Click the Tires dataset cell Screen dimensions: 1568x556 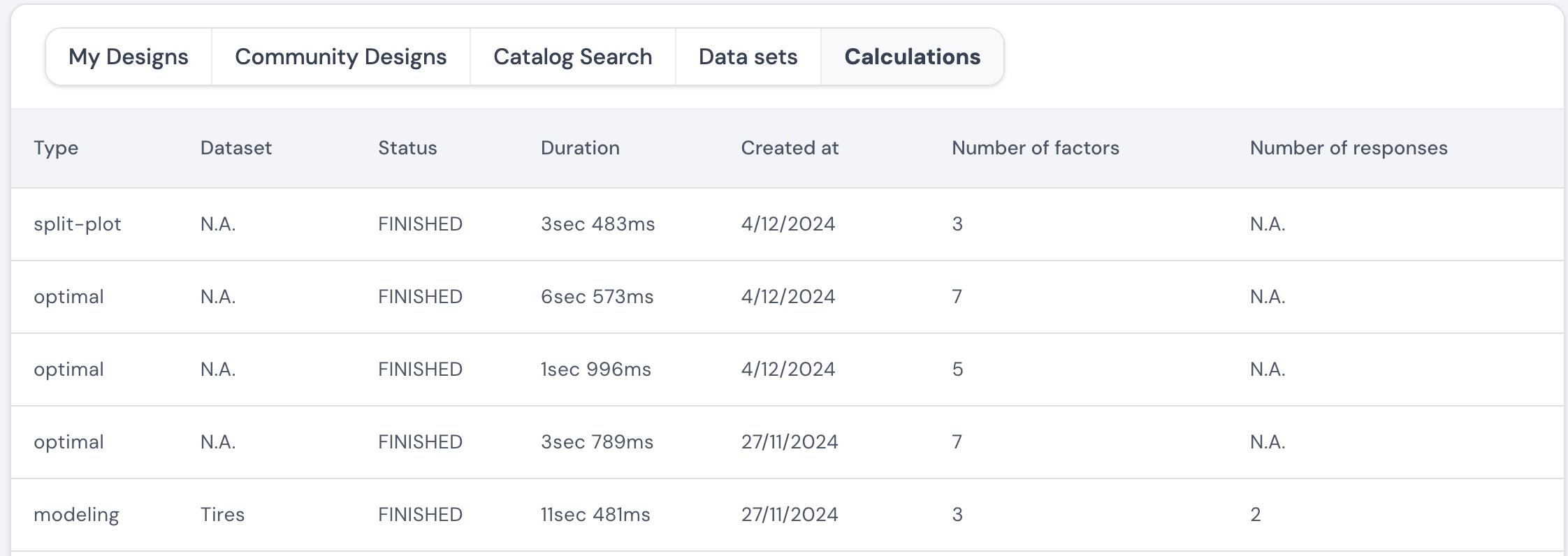pos(222,515)
